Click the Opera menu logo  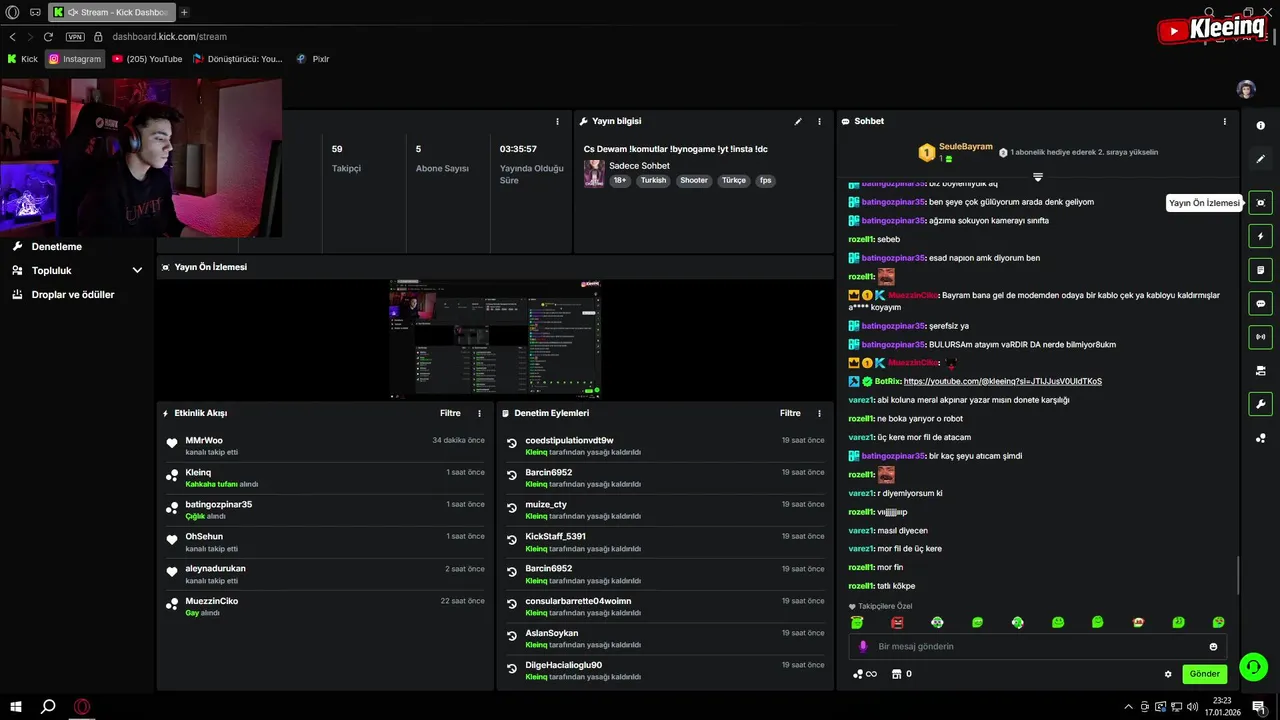click(x=13, y=12)
